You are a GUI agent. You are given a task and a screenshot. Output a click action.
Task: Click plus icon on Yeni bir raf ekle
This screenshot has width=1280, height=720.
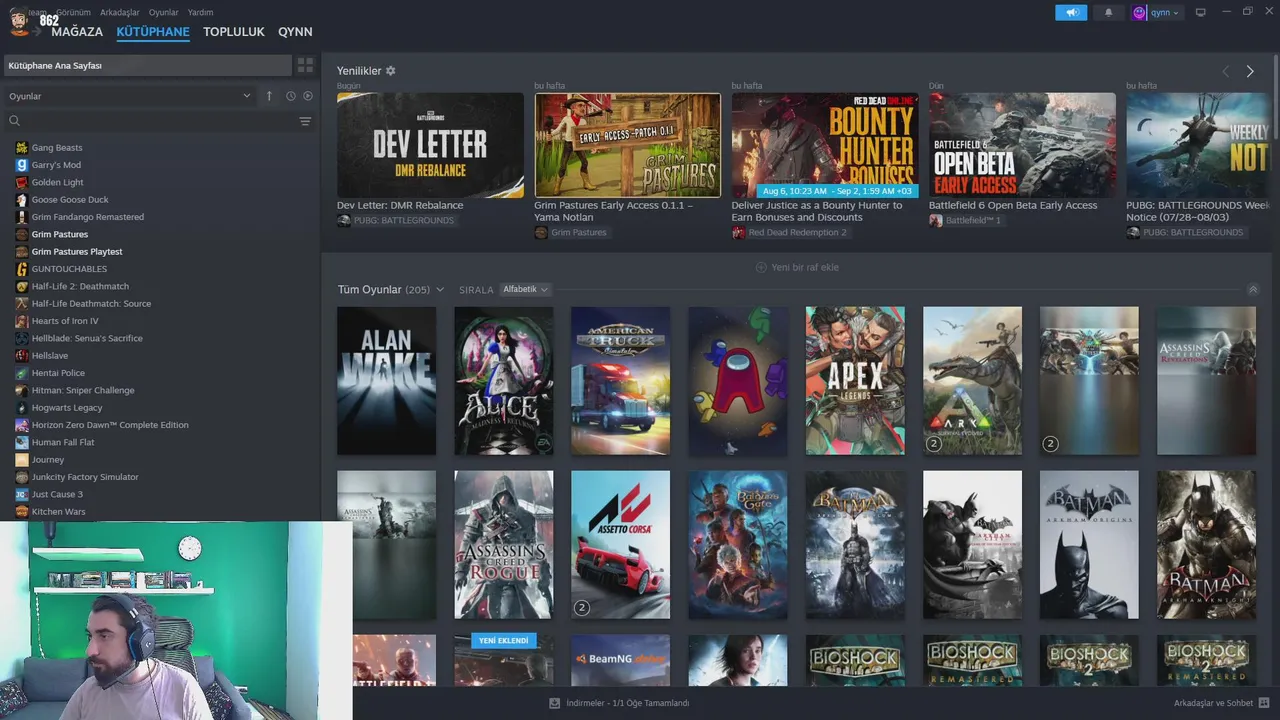pos(761,268)
